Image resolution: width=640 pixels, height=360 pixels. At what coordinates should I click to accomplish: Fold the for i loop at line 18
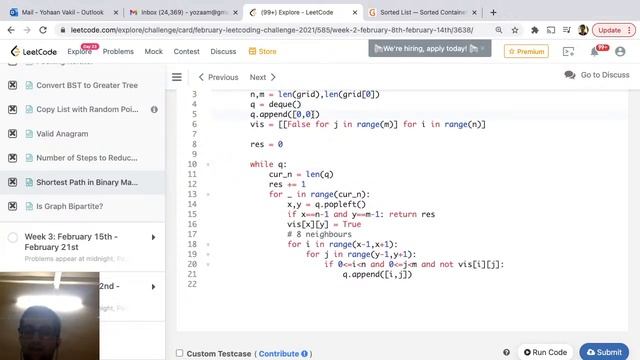208,244
